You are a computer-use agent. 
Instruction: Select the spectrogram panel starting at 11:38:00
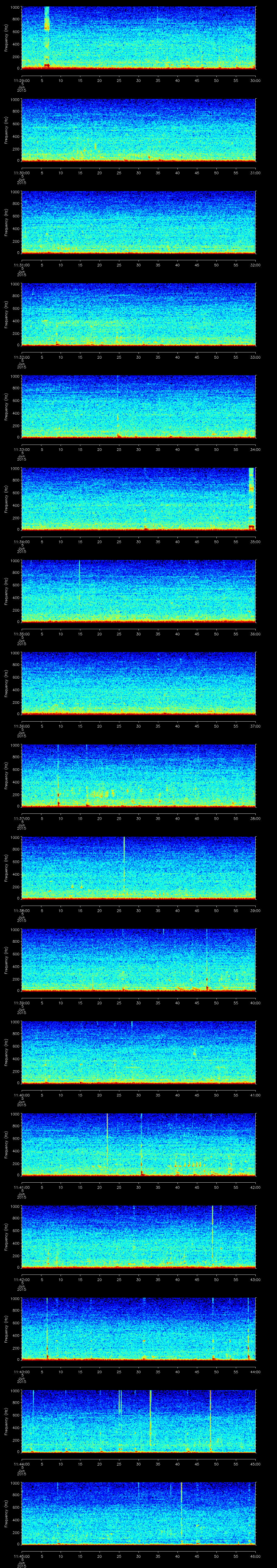[x=139, y=868]
